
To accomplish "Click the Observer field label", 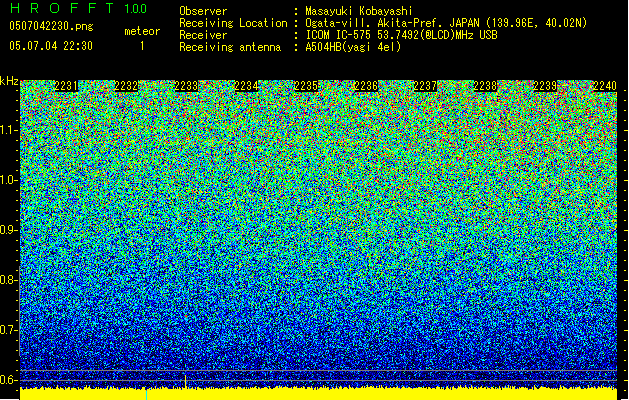I will pyautogui.click(x=203, y=11).
